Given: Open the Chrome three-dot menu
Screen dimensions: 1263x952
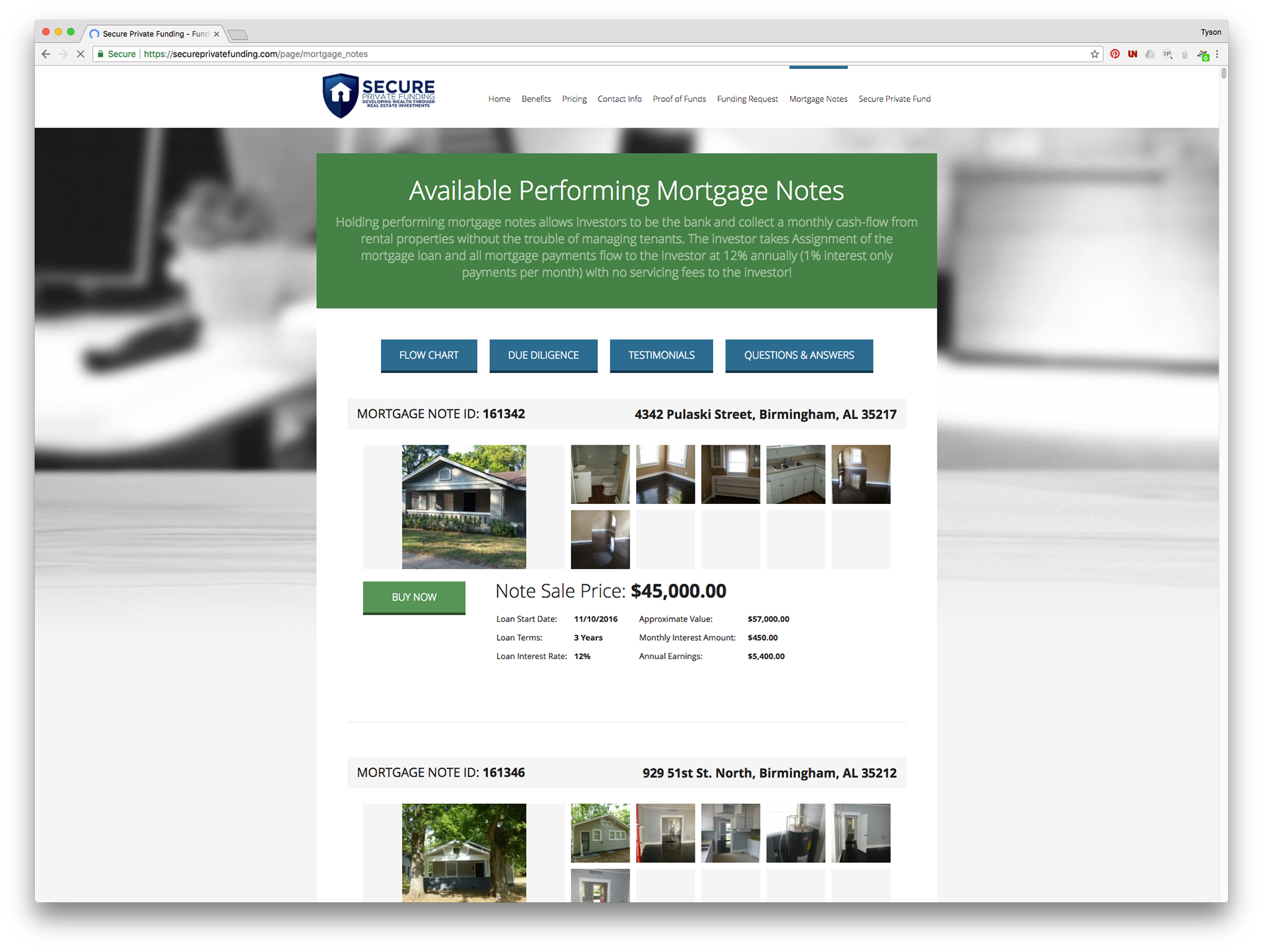Looking at the screenshot, I should (1217, 54).
